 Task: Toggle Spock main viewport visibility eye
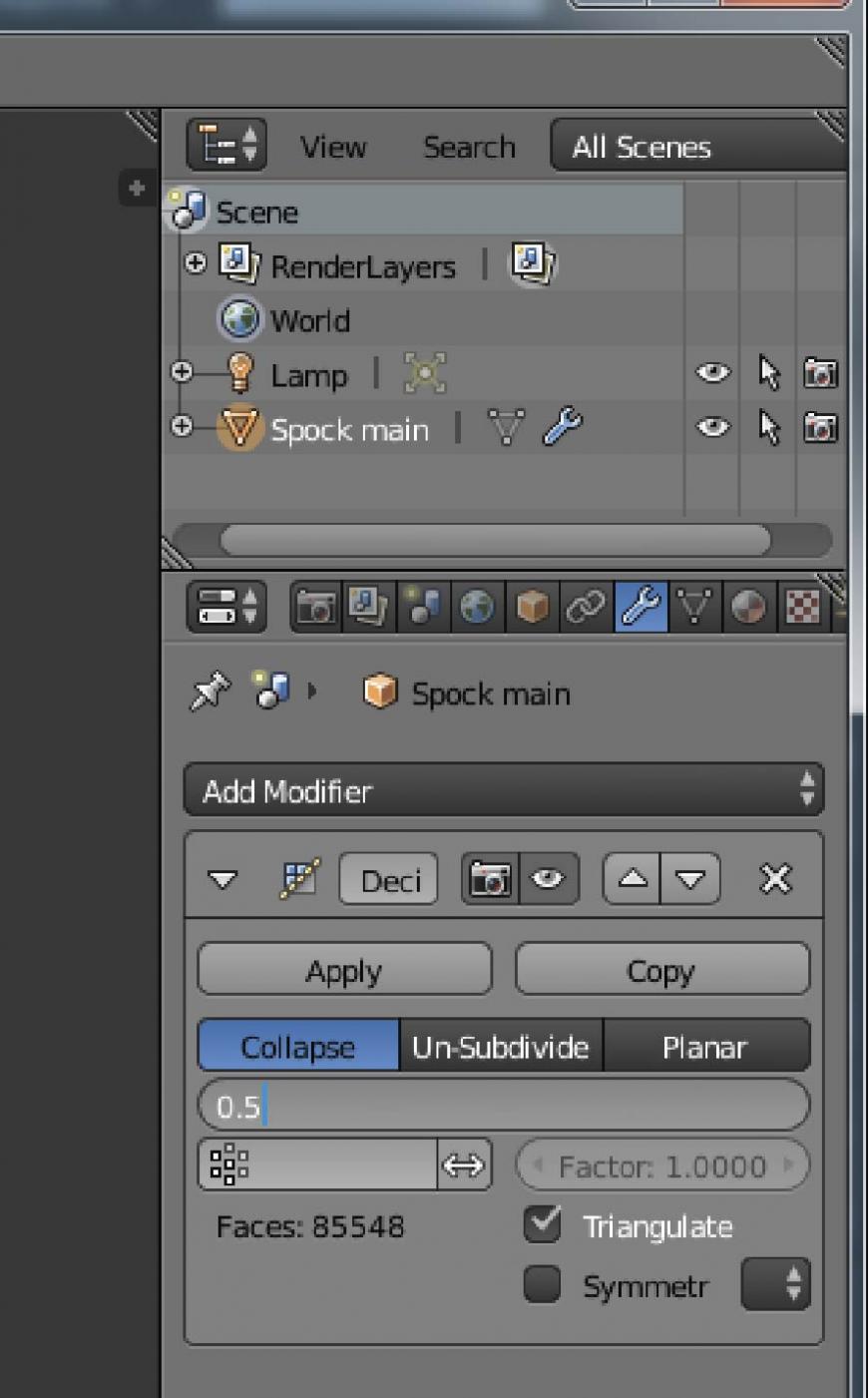pyautogui.click(x=712, y=428)
